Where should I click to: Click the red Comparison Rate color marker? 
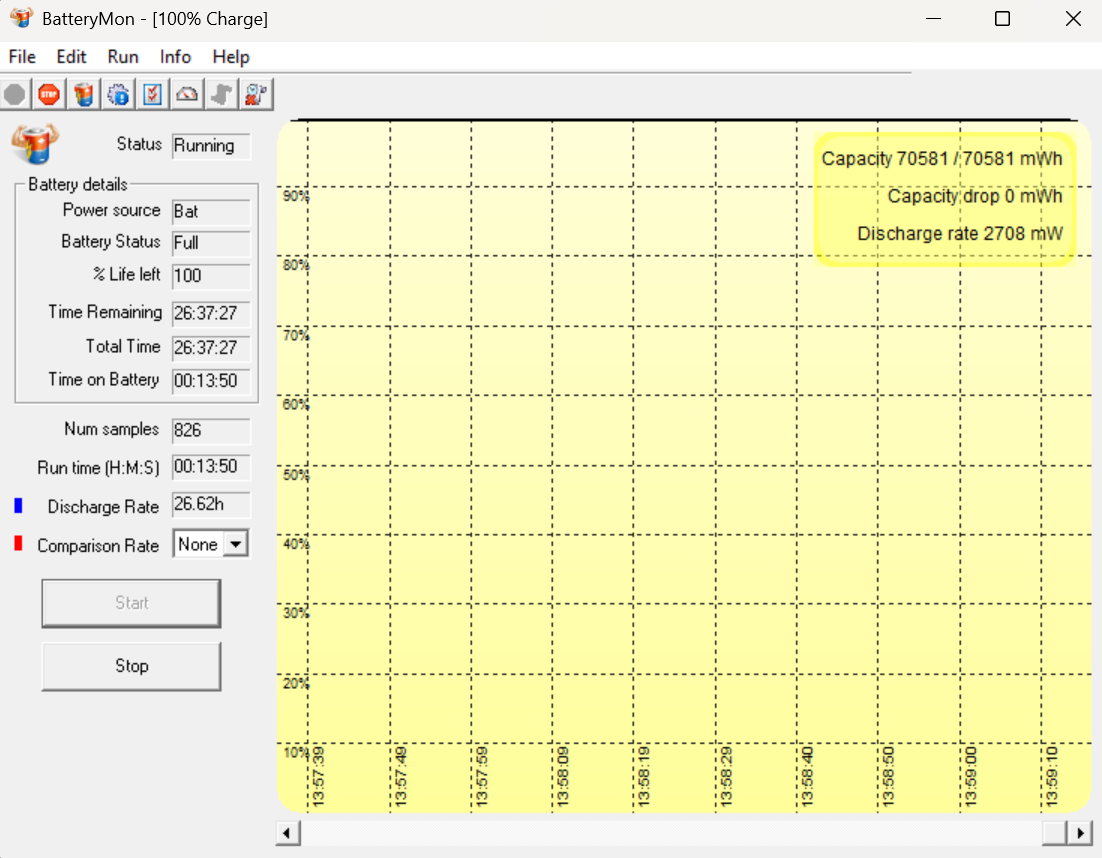(18, 544)
